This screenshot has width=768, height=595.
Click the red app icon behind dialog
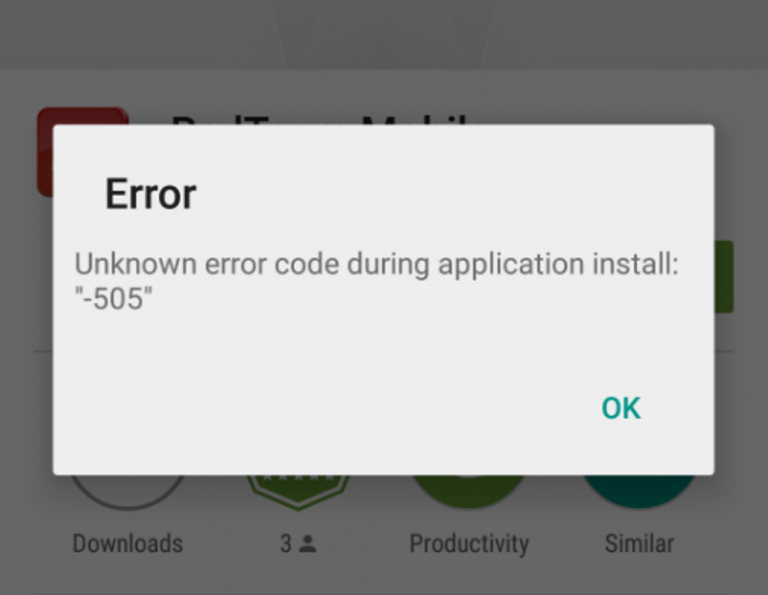(x=45, y=152)
